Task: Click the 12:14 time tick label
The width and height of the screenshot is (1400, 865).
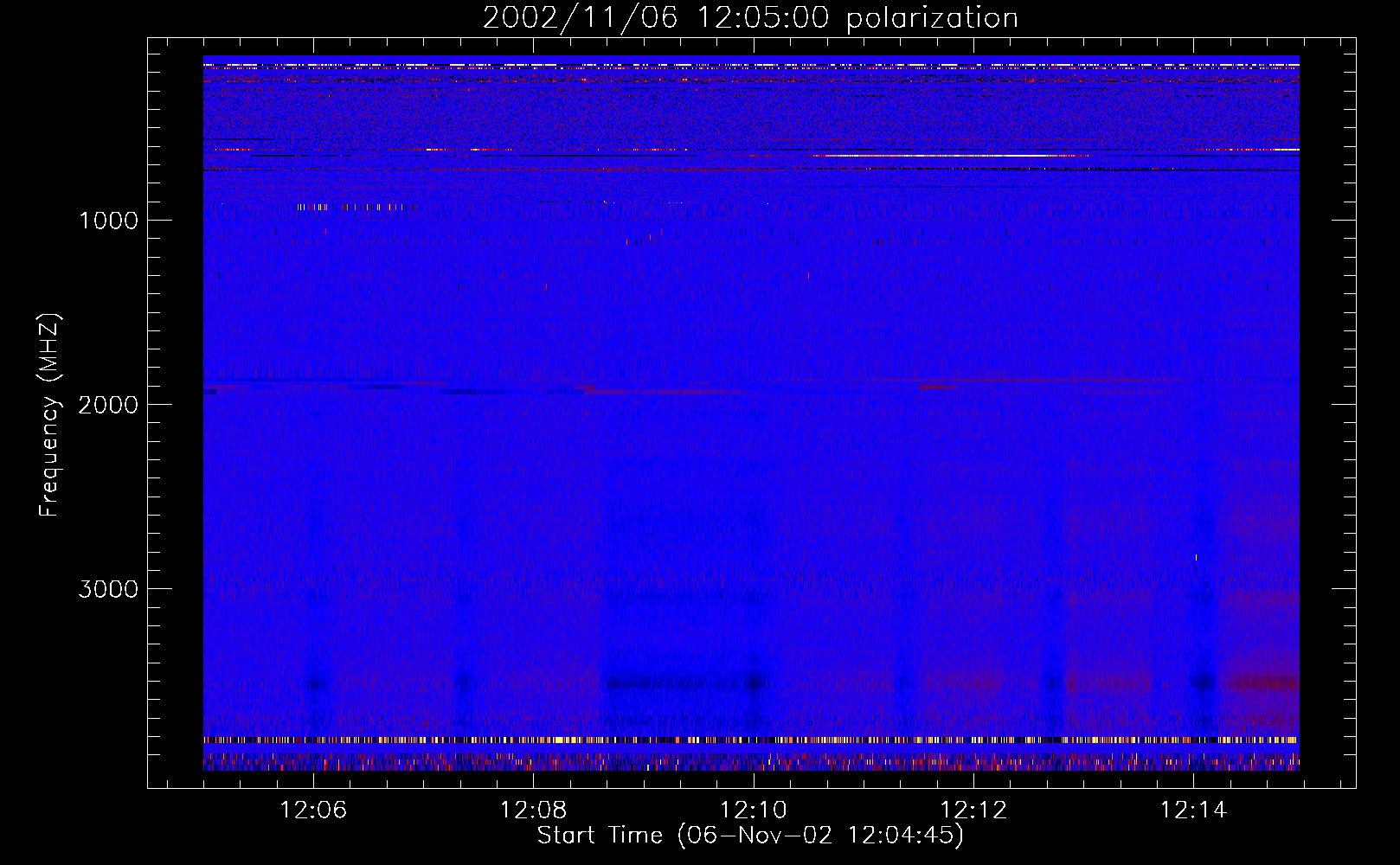Action: click(x=1193, y=811)
